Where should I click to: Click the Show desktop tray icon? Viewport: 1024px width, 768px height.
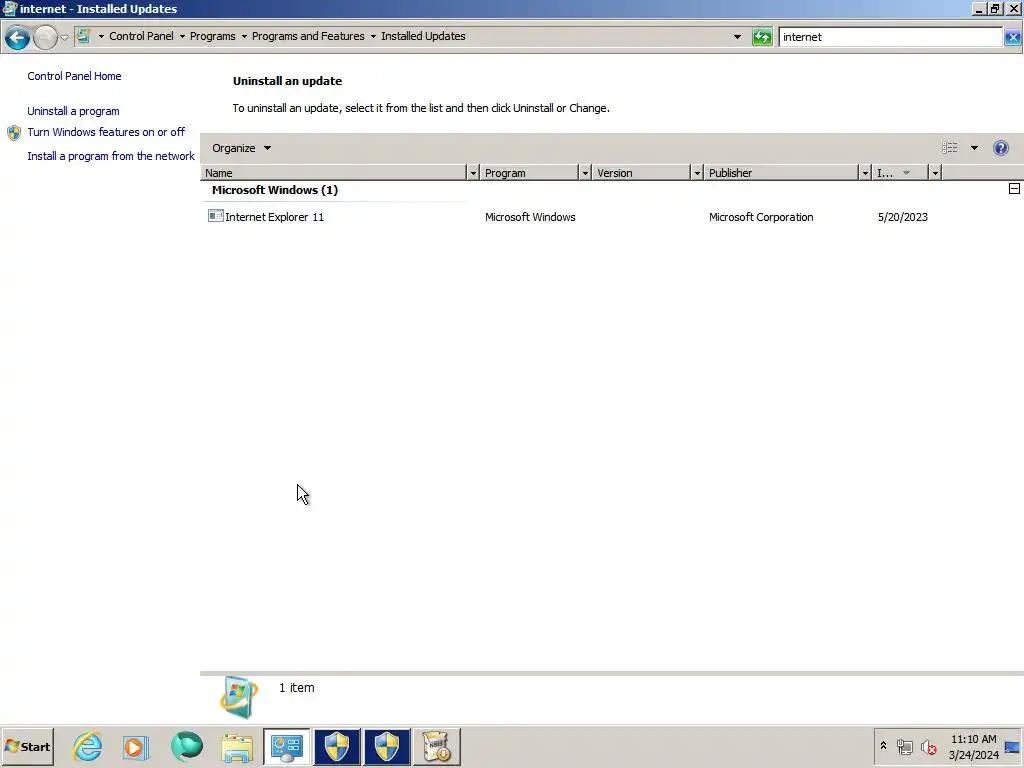(x=1012, y=747)
